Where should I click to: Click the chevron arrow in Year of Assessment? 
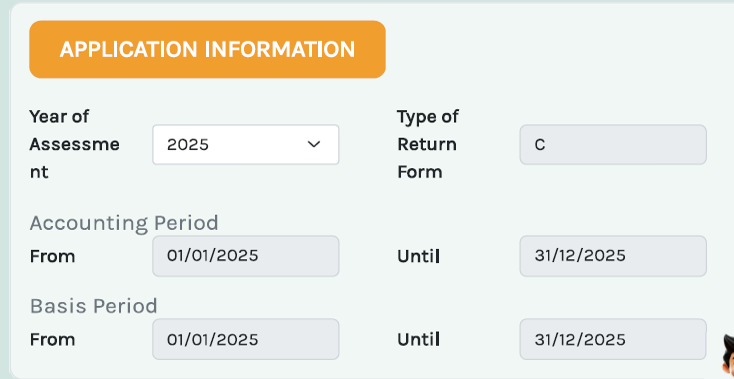(314, 144)
